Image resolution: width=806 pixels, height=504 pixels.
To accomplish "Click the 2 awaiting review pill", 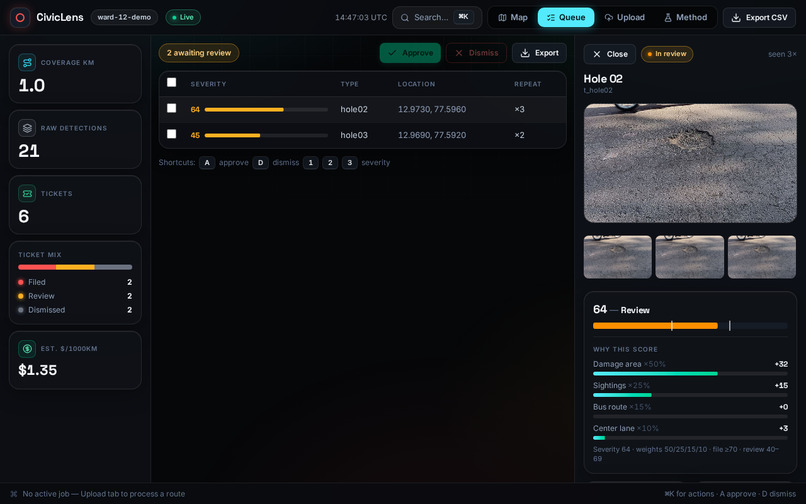I will tap(199, 53).
